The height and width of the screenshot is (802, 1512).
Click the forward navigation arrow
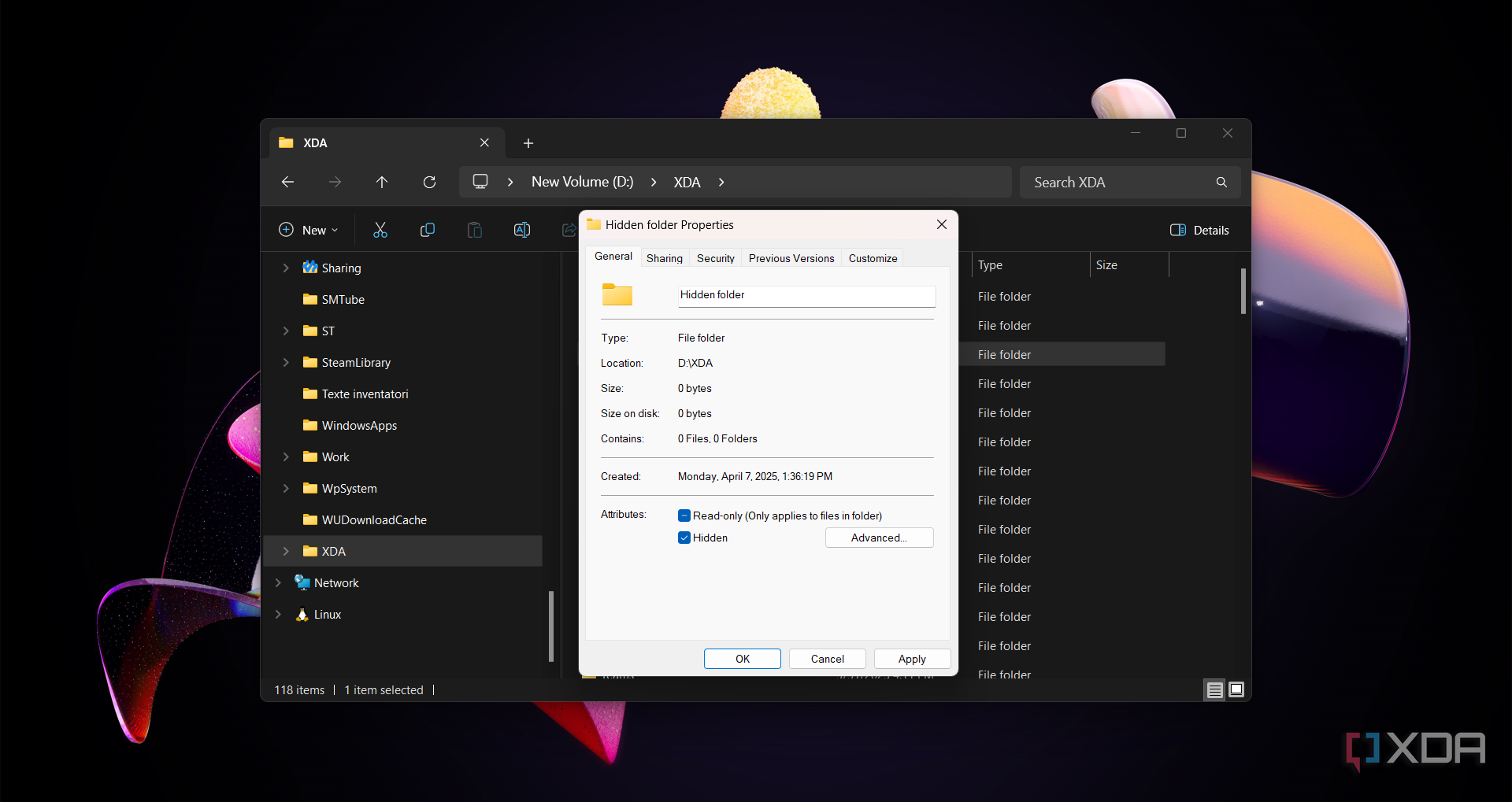pyautogui.click(x=335, y=182)
